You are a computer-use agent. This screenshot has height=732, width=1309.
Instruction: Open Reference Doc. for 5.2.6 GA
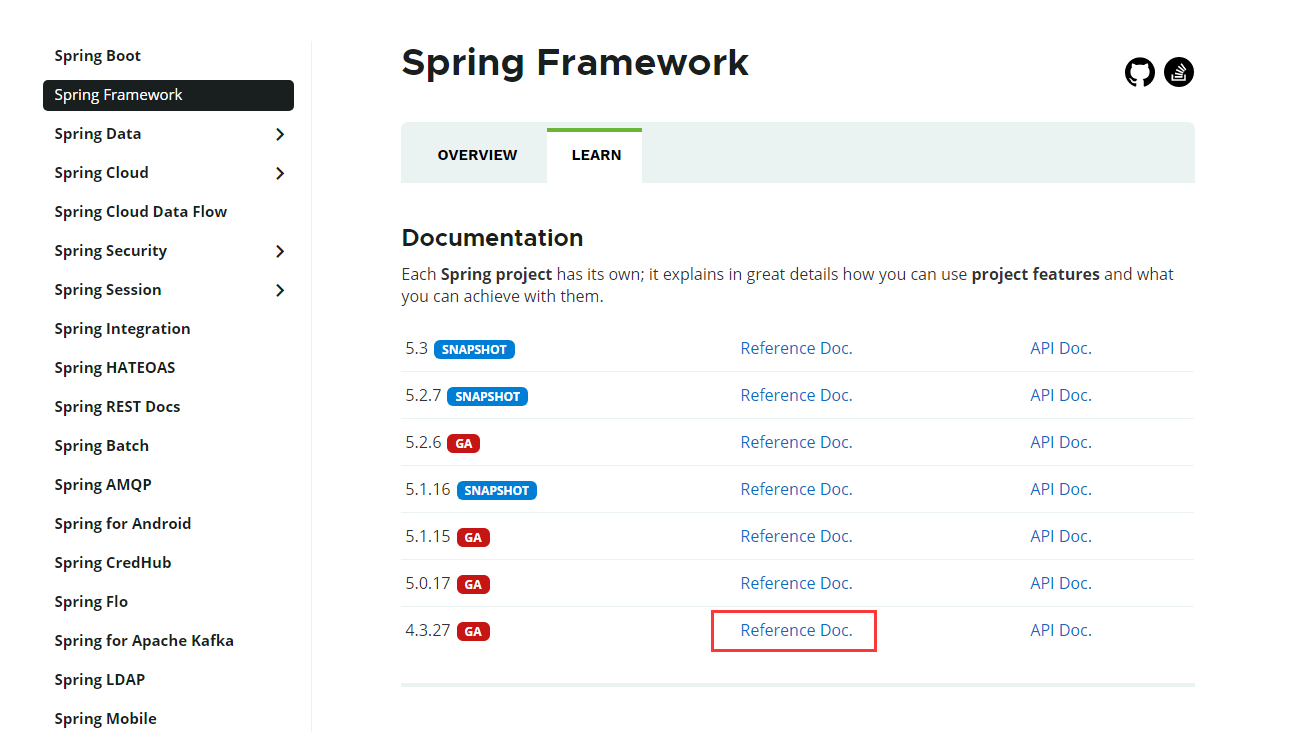[796, 443]
